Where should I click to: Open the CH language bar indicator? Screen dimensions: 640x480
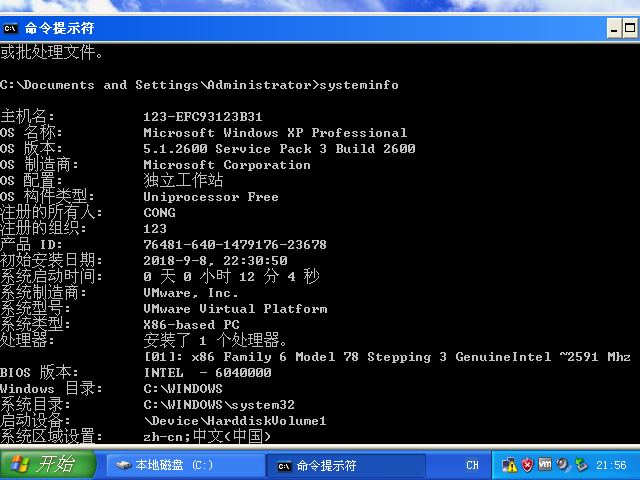click(472, 465)
